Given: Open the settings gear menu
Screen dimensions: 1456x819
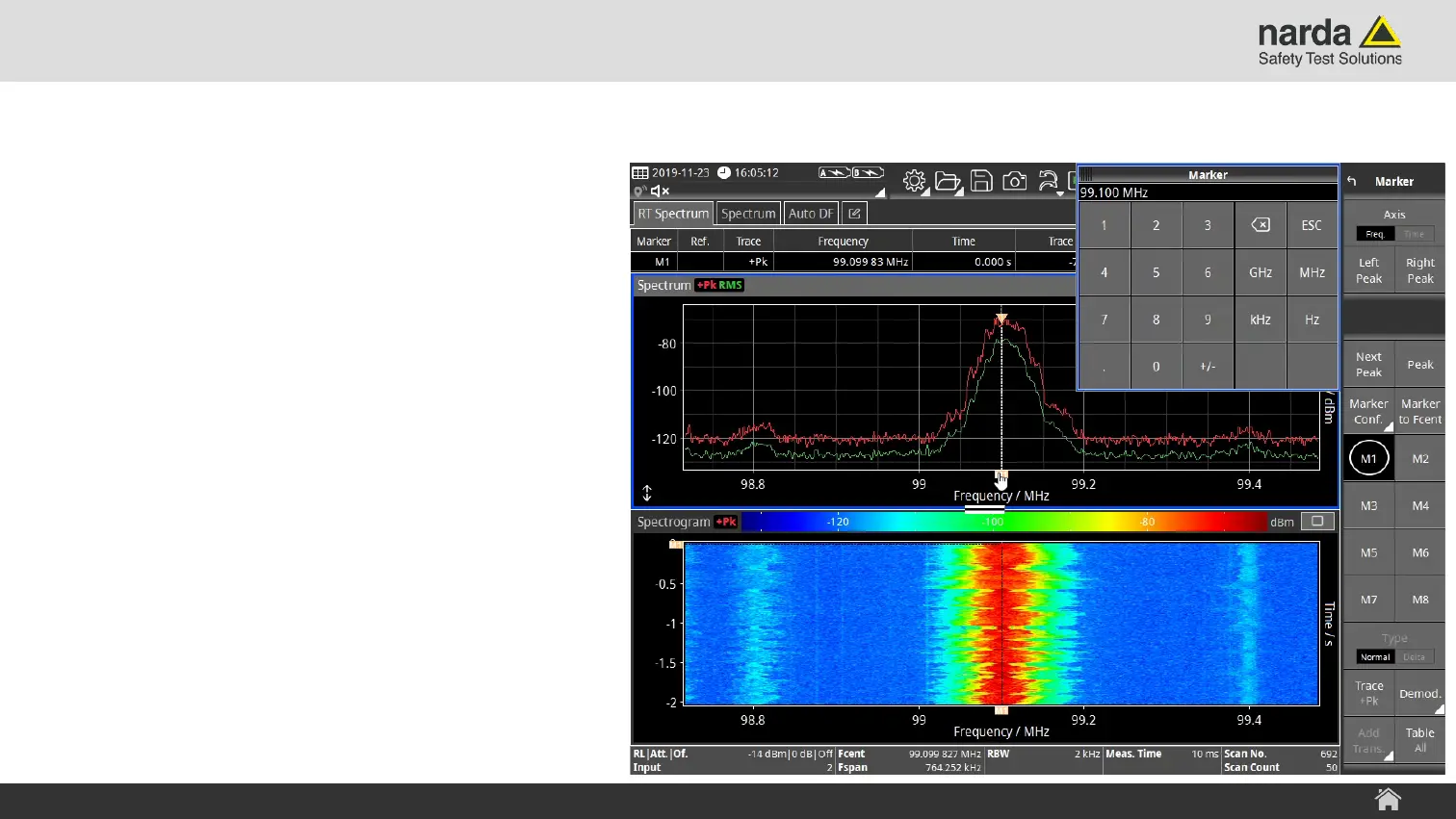Looking at the screenshot, I should coord(914,181).
